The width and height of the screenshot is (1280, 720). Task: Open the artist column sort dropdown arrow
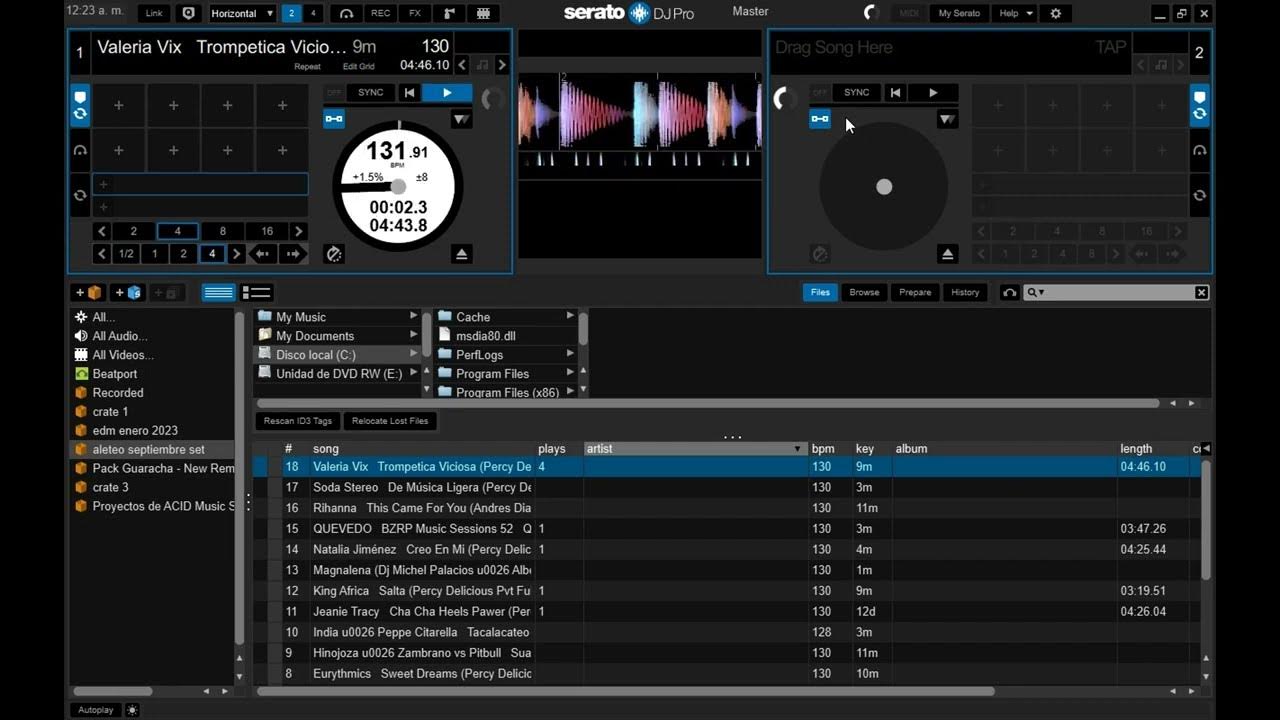pos(797,449)
